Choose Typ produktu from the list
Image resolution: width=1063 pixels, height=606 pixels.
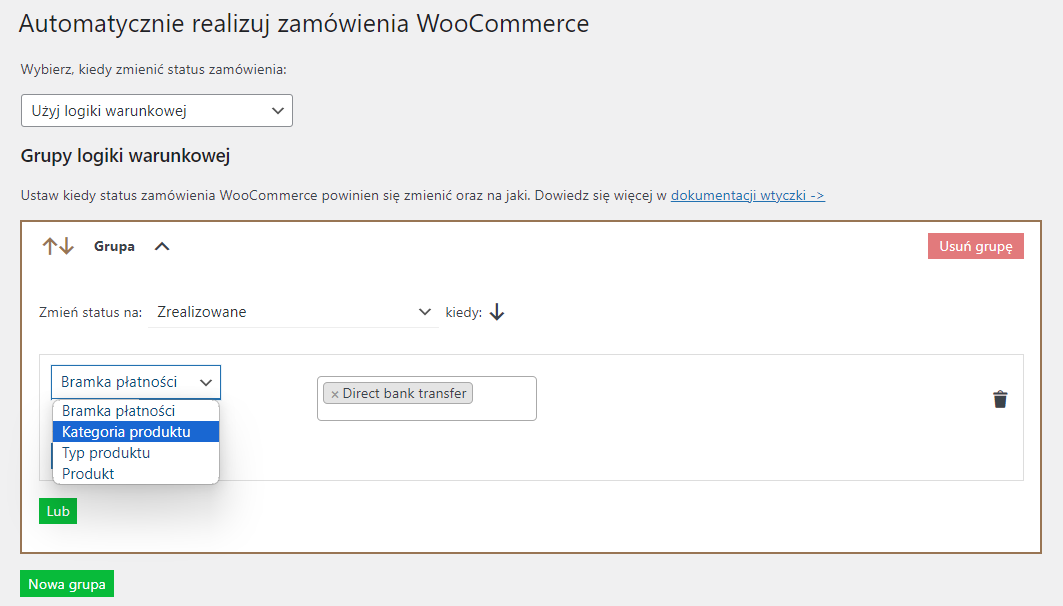coord(136,453)
